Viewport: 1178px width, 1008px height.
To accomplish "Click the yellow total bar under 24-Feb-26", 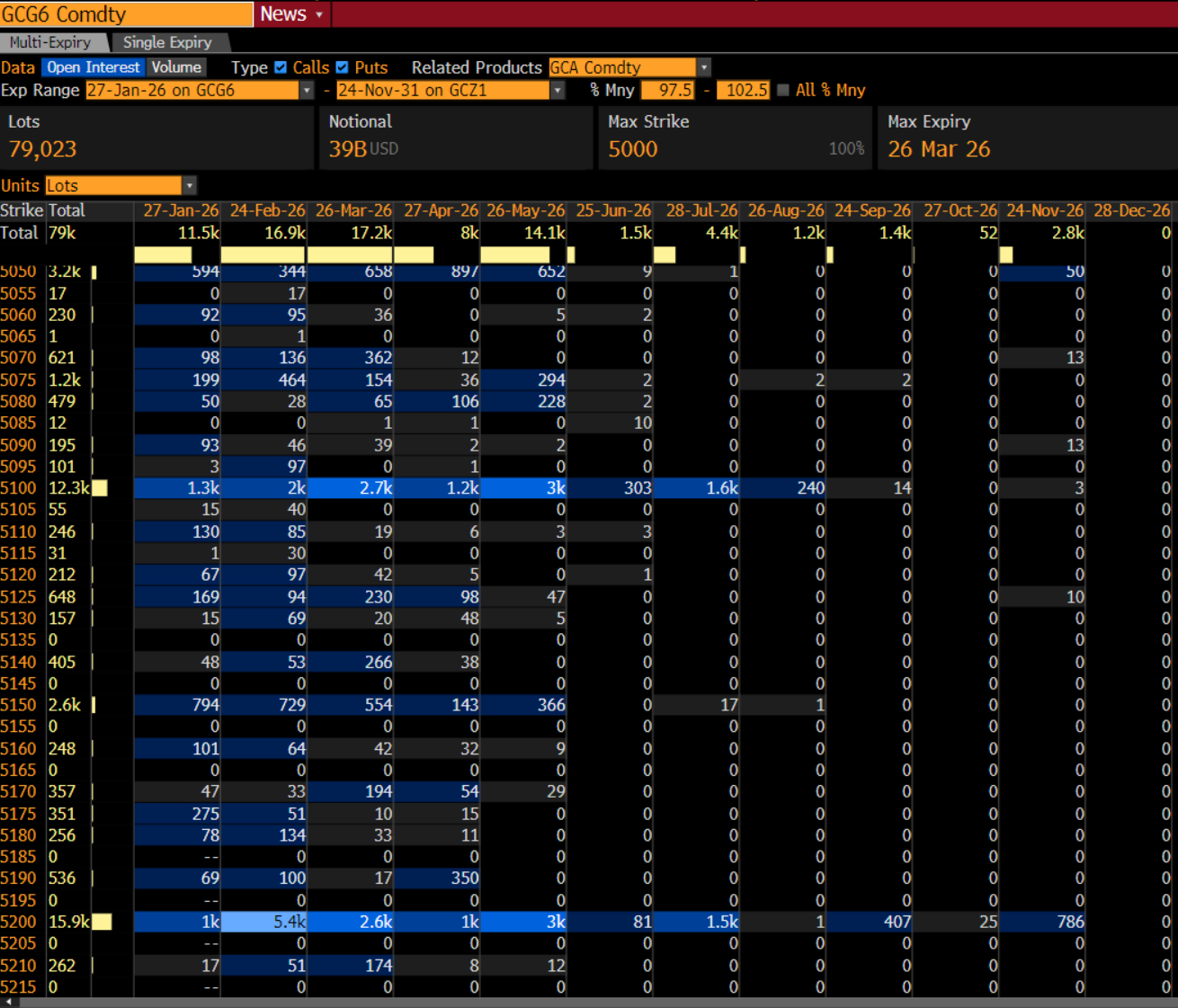I will pyautogui.click(x=263, y=255).
